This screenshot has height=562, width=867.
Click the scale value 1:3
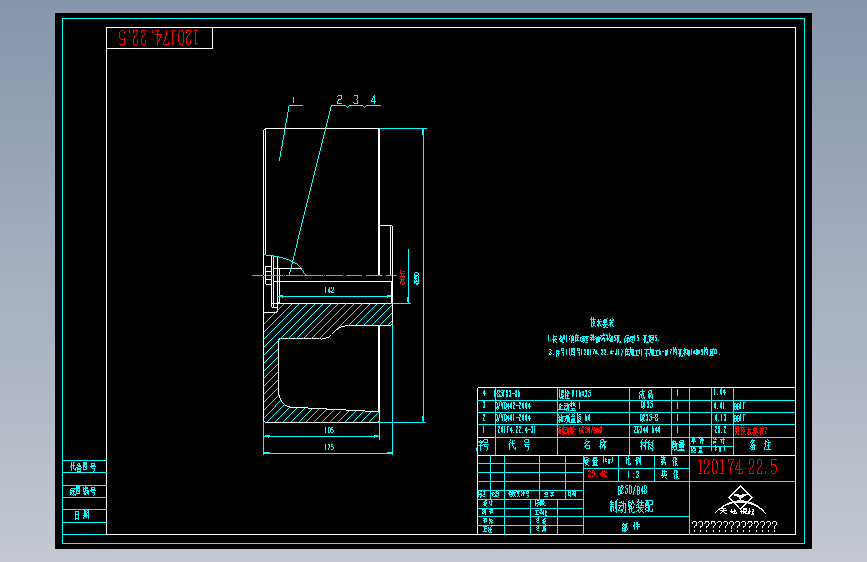click(634, 475)
